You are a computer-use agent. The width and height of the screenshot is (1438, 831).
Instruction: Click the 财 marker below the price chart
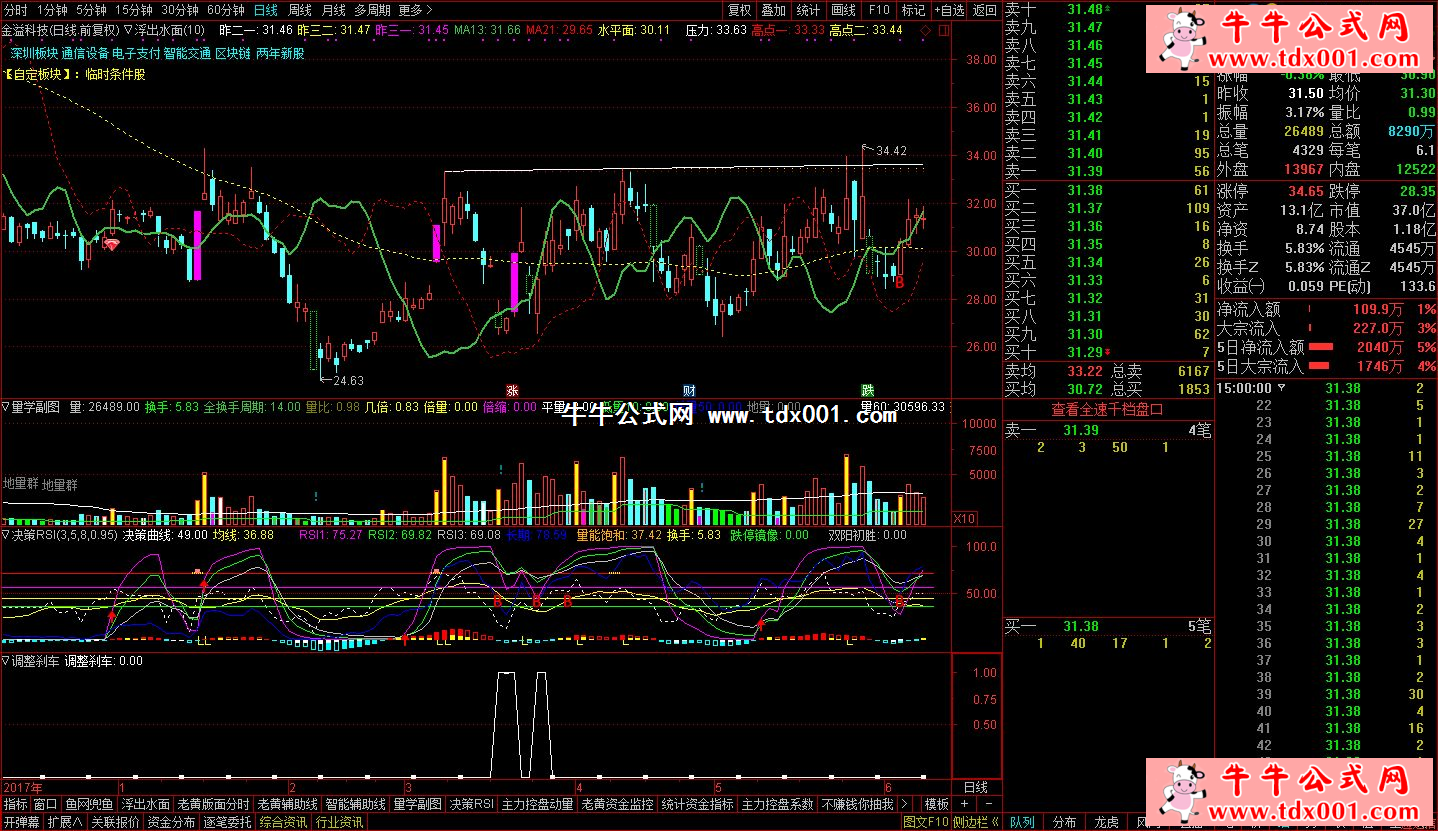tap(689, 390)
